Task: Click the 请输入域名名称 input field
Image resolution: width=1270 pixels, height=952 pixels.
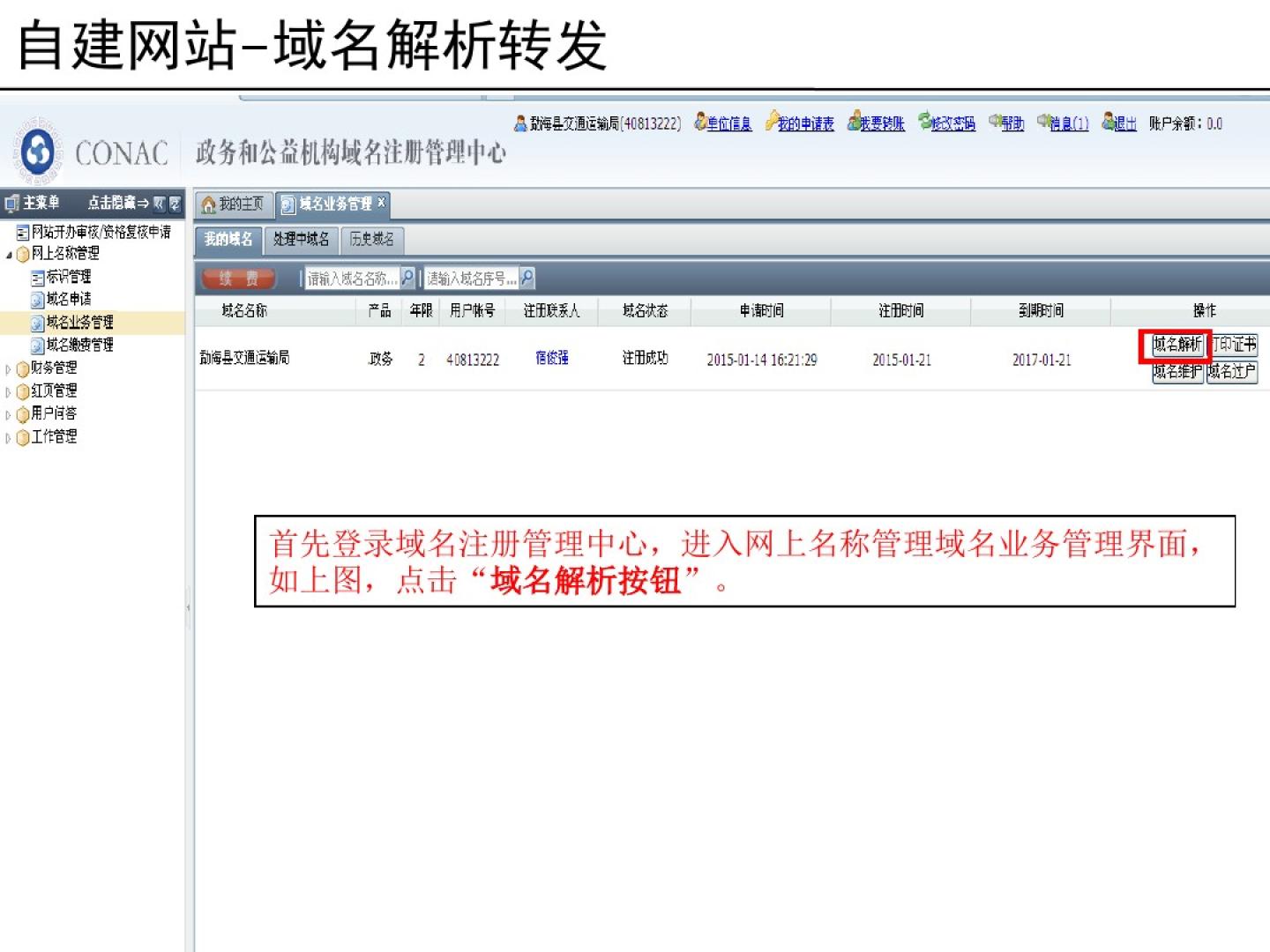Action: point(351,279)
